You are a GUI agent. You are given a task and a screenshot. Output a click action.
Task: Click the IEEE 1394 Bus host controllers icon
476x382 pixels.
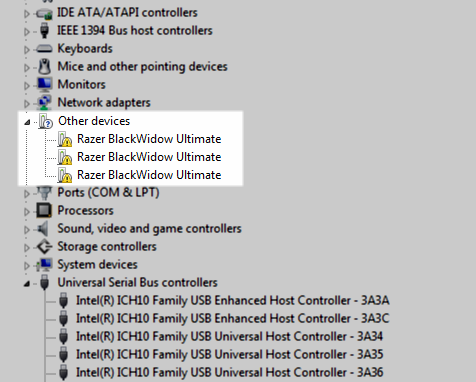[44, 31]
